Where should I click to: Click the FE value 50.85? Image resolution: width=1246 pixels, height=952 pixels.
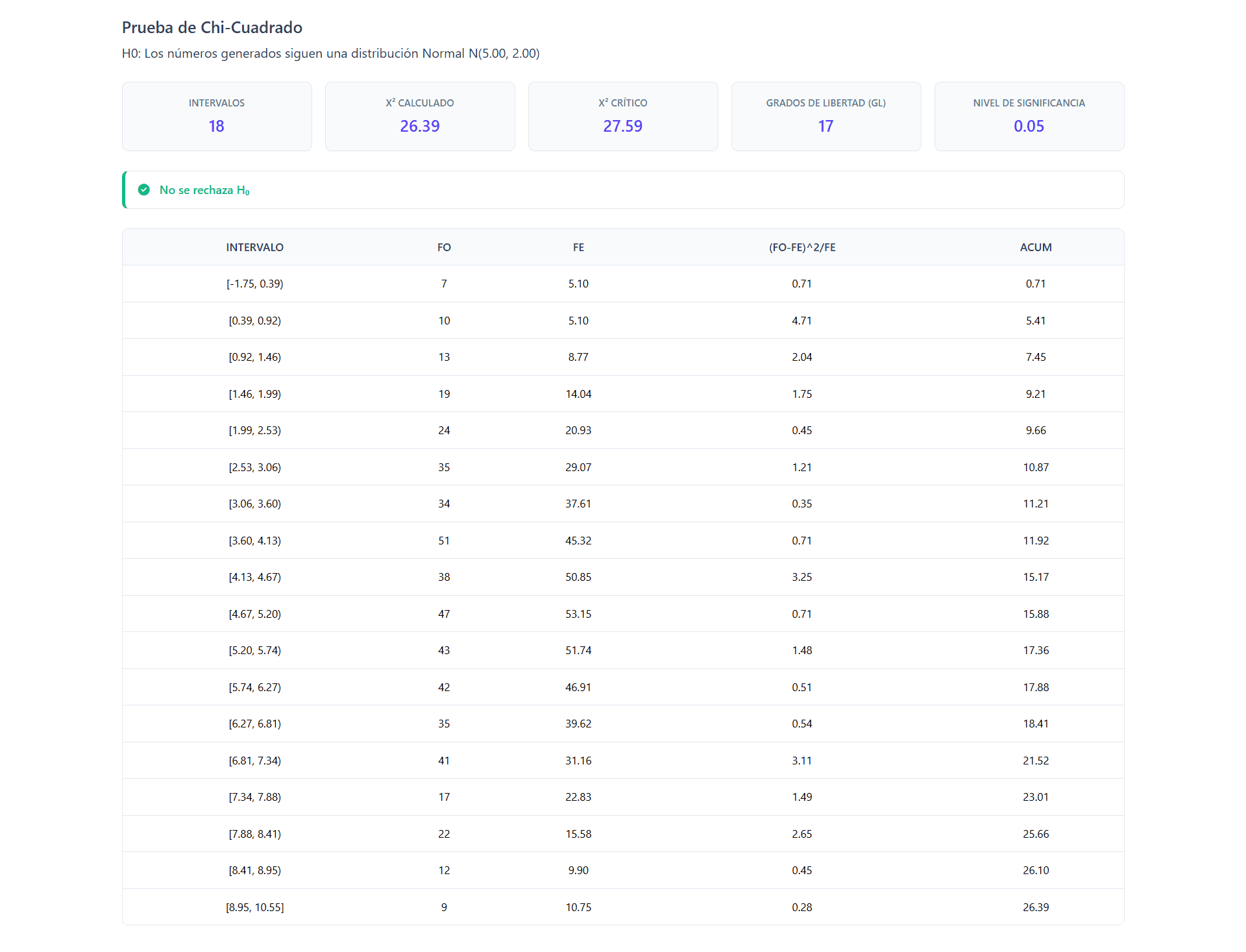578,577
